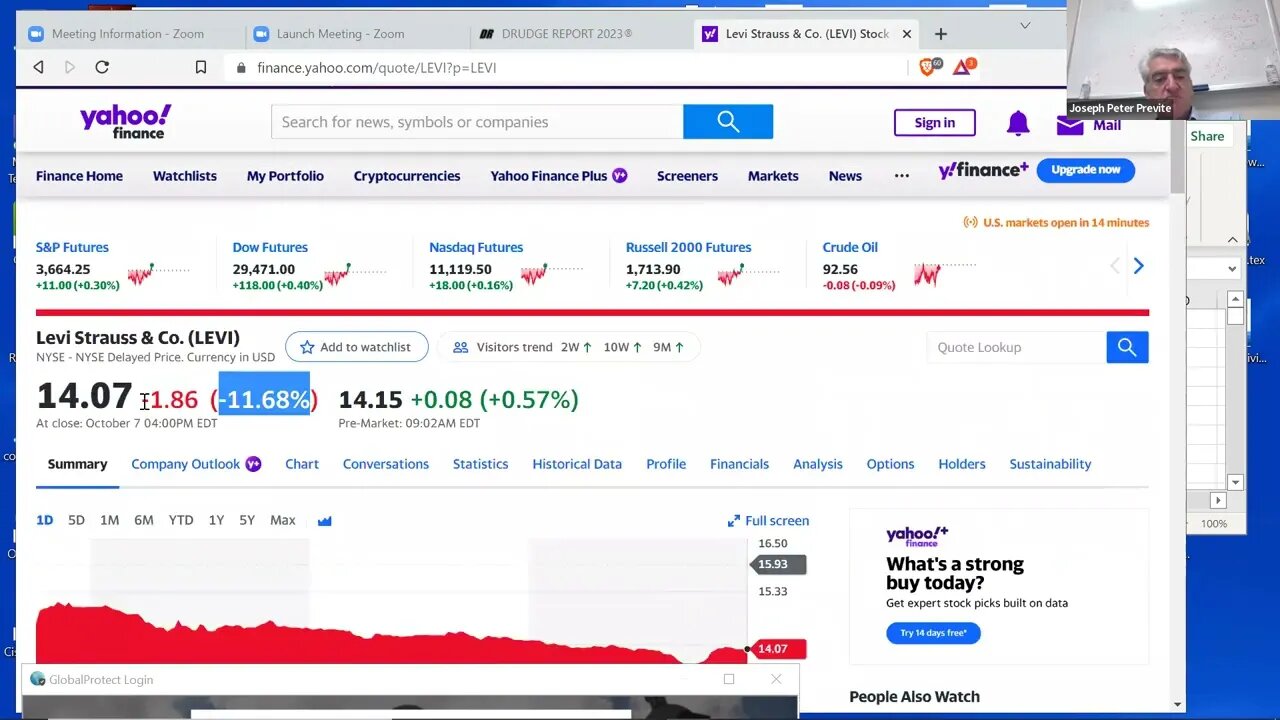
Task: Open Markets menu
Action: coord(773,176)
